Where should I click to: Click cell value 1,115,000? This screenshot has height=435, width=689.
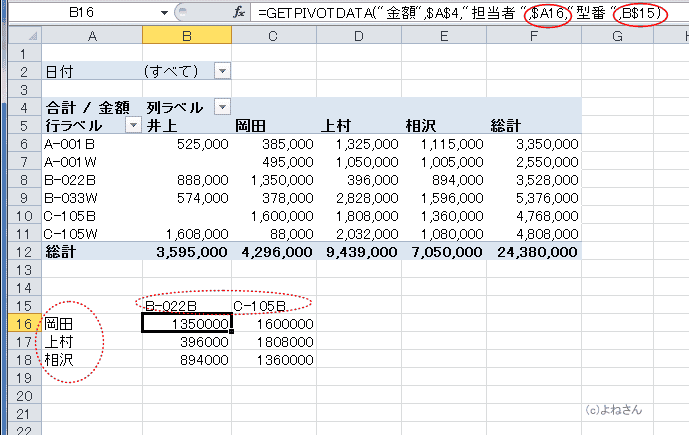[452, 144]
